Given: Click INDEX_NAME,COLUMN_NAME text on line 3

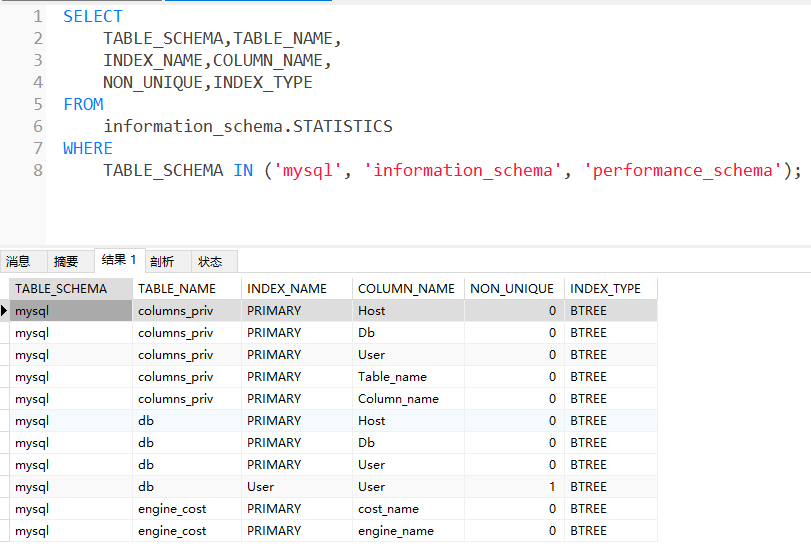Looking at the screenshot, I should [217, 60].
